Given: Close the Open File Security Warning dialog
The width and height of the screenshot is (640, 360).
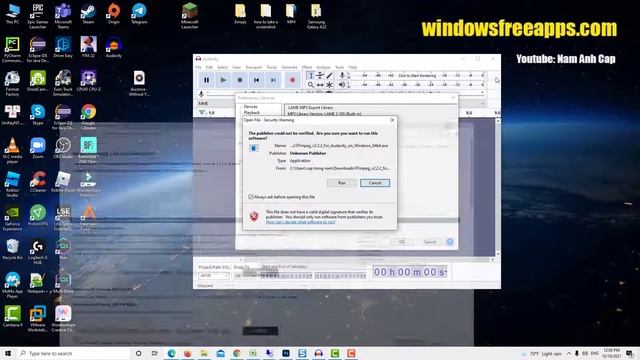Looking at the screenshot, I should 392,120.
